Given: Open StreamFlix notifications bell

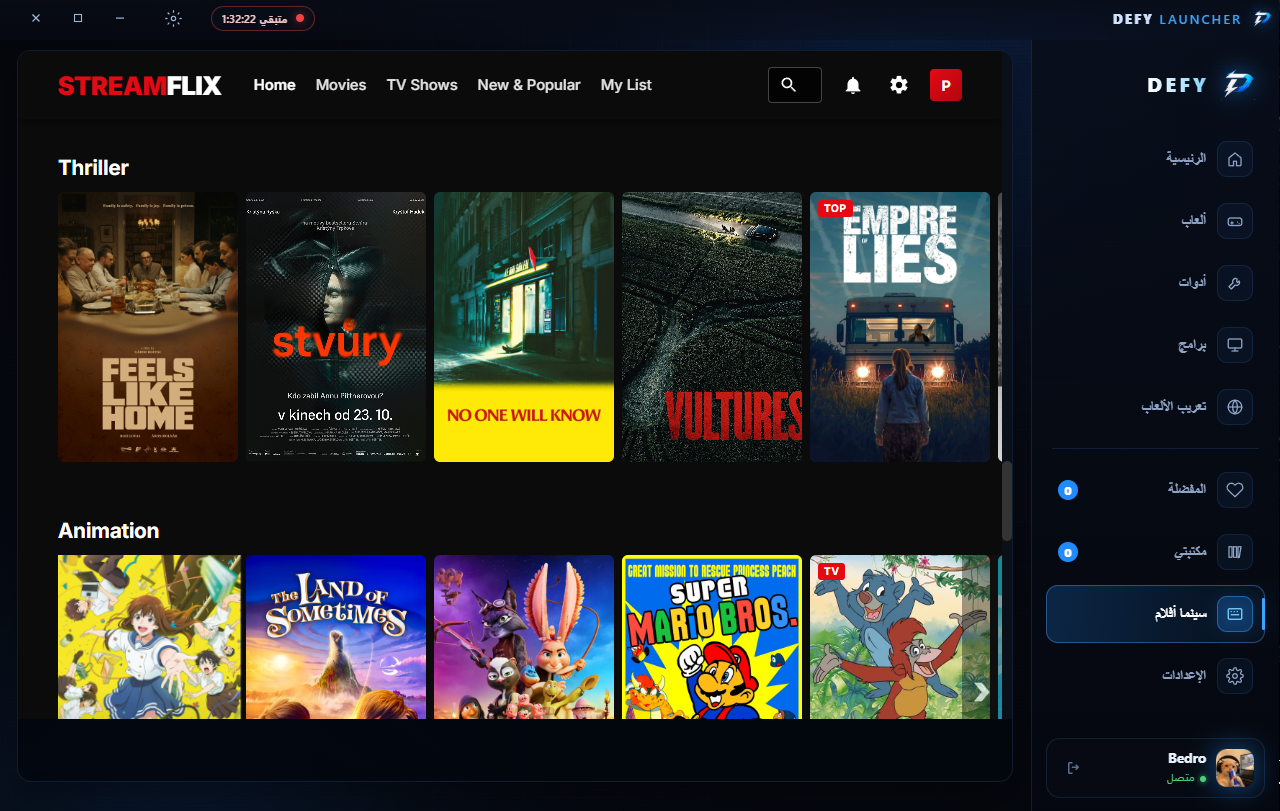Looking at the screenshot, I should click(x=853, y=85).
